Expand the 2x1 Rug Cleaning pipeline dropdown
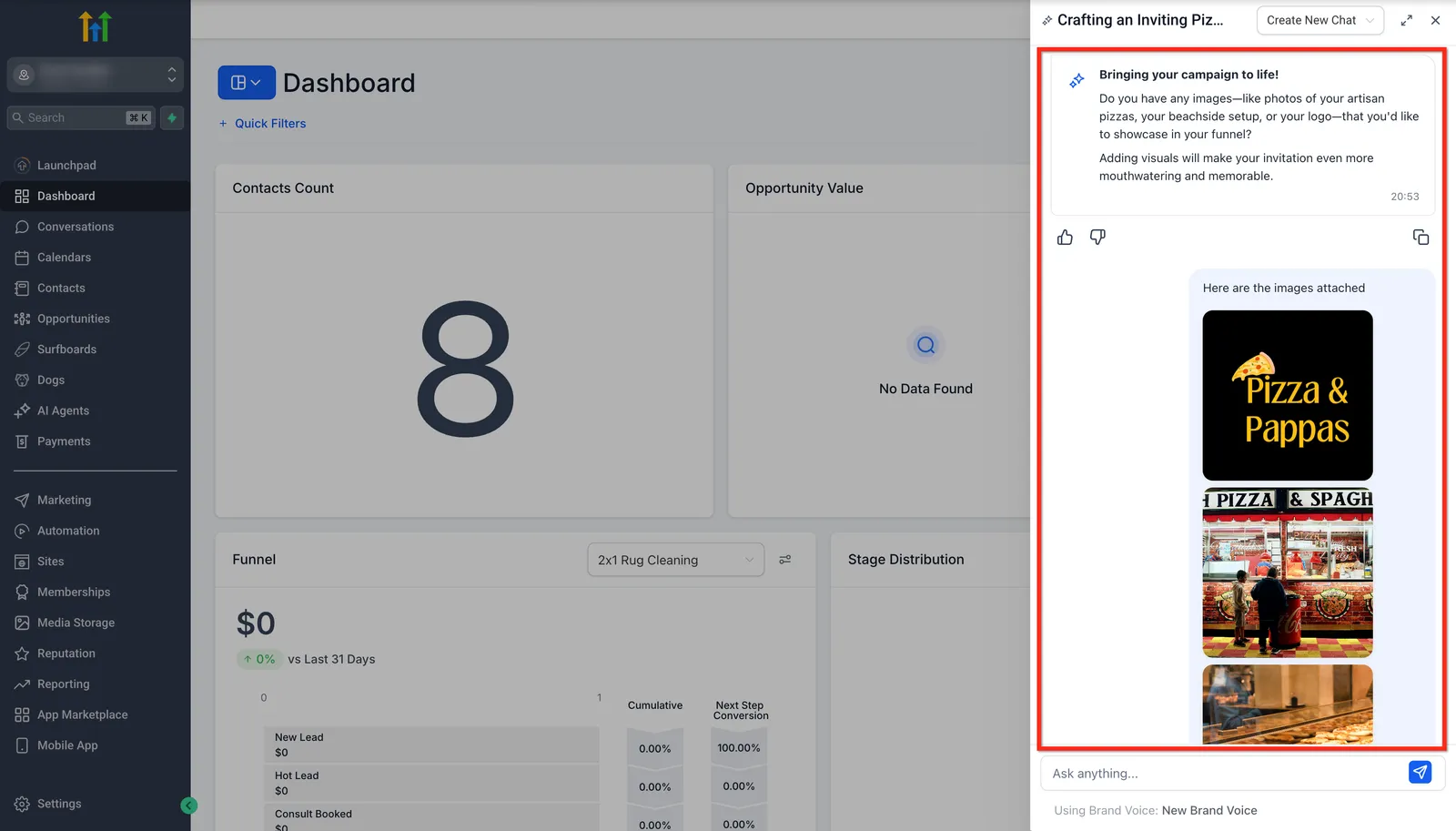The height and width of the screenshot is (831, 1456). 675,560
